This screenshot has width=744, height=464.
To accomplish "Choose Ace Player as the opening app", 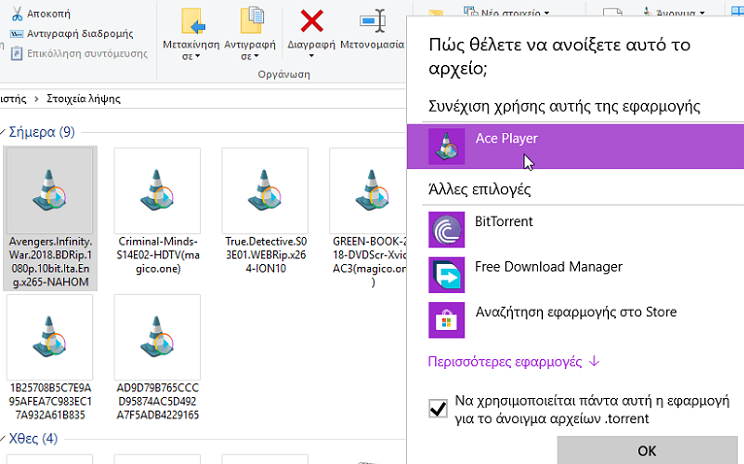I will (x=575, y=146).
